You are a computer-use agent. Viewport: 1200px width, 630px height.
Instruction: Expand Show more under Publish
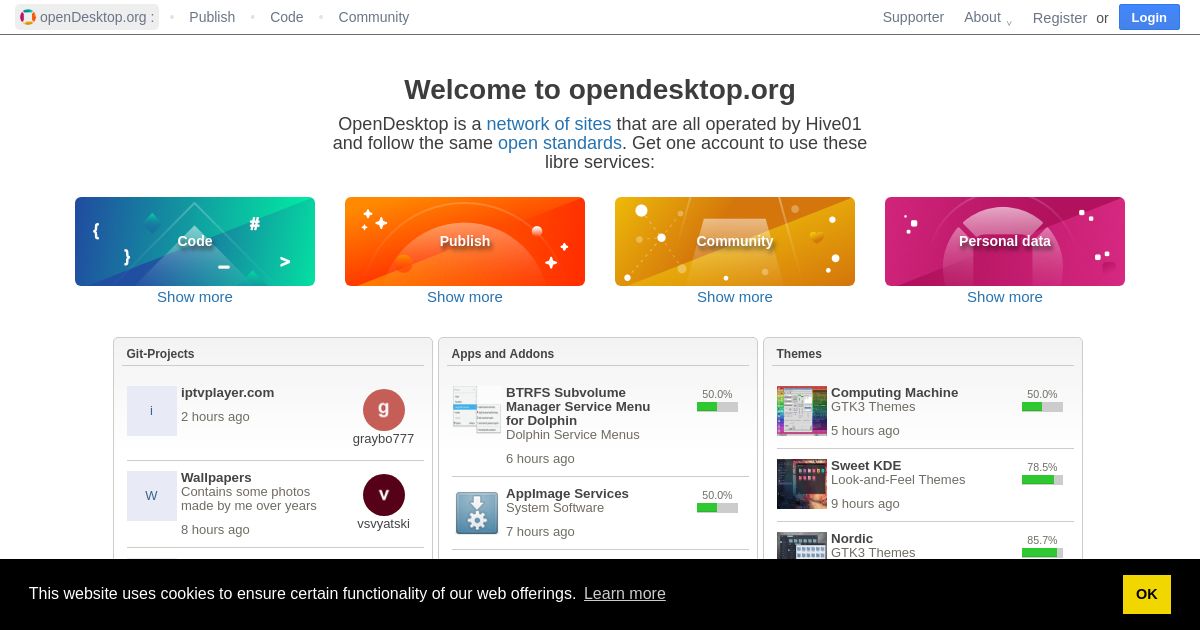[x=465, y=297]
